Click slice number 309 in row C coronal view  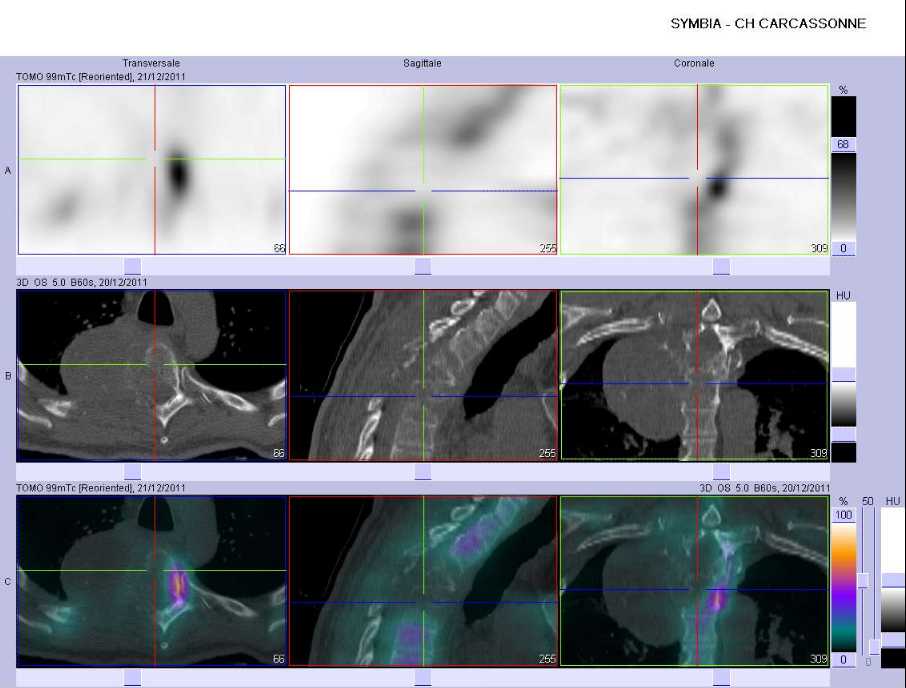[x=819, y=659]
